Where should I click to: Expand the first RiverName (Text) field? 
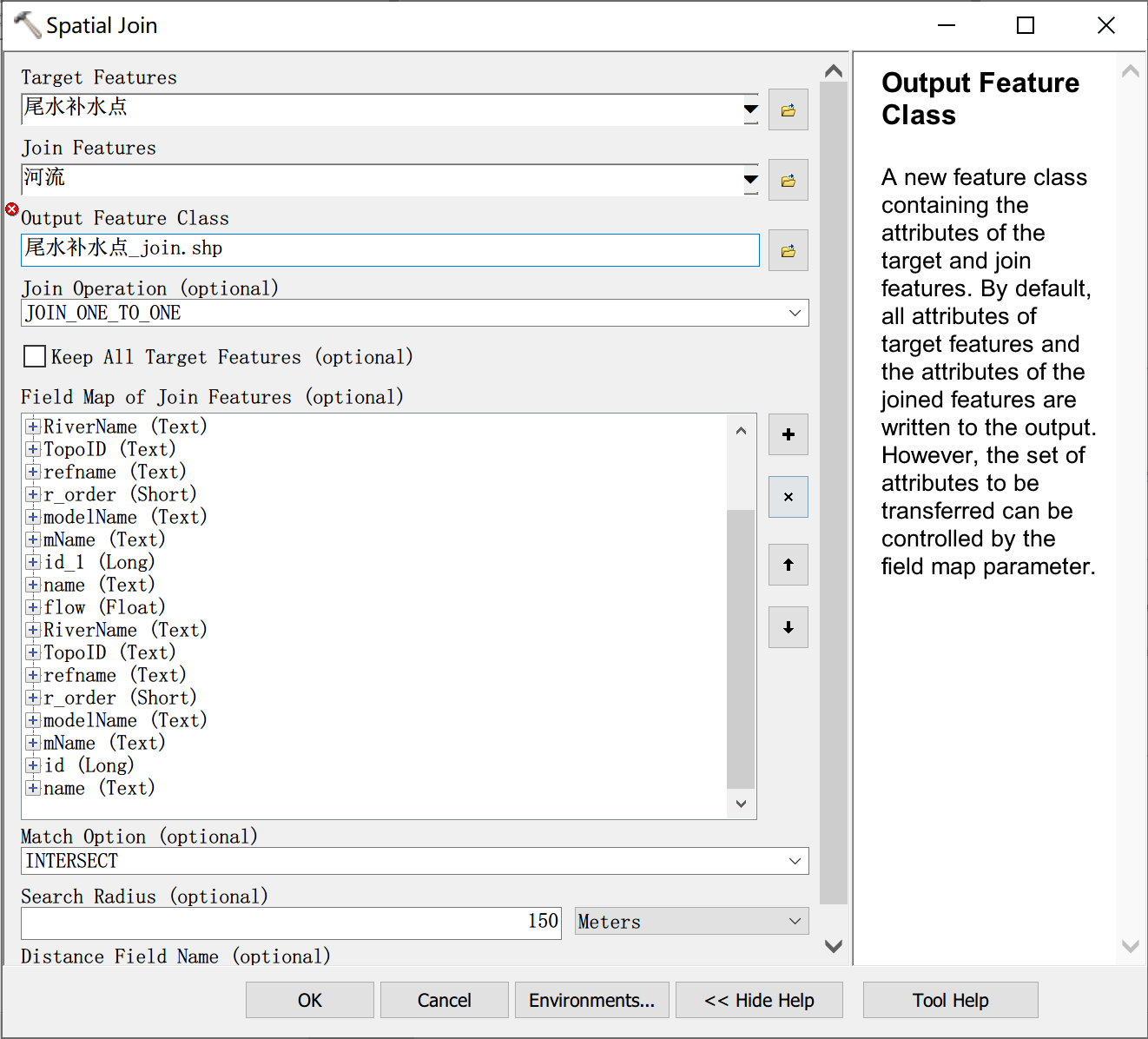(x=33, y=427)
